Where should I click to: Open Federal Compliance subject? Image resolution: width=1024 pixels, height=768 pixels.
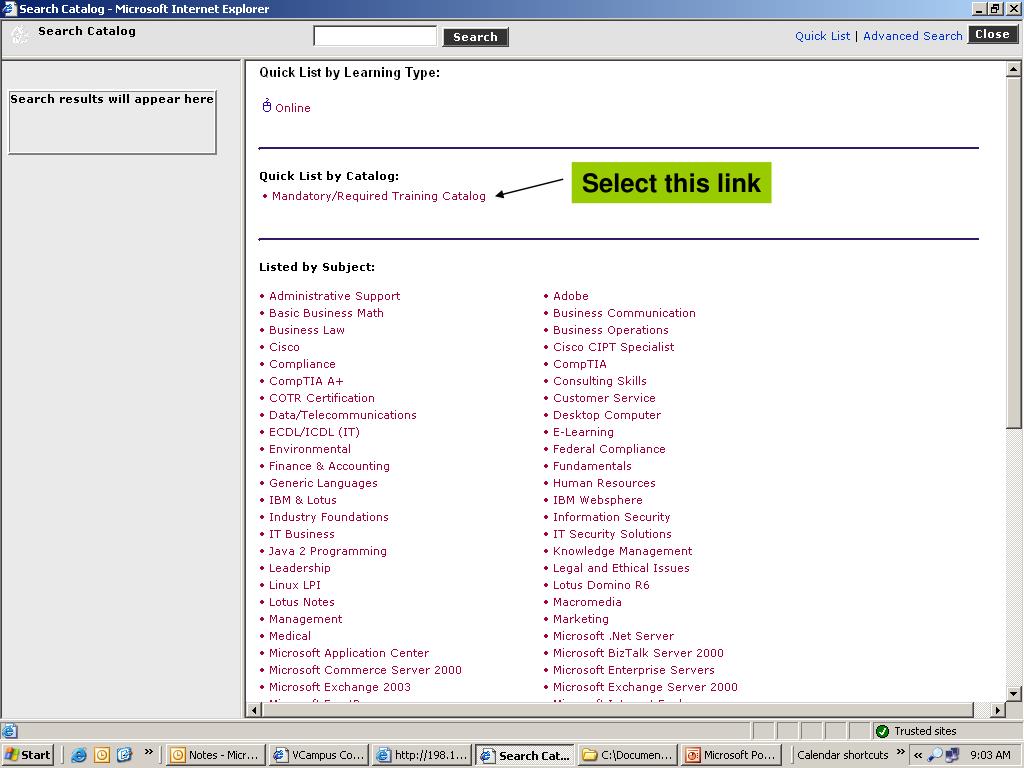pyautogui.click(x=609, y=449)
